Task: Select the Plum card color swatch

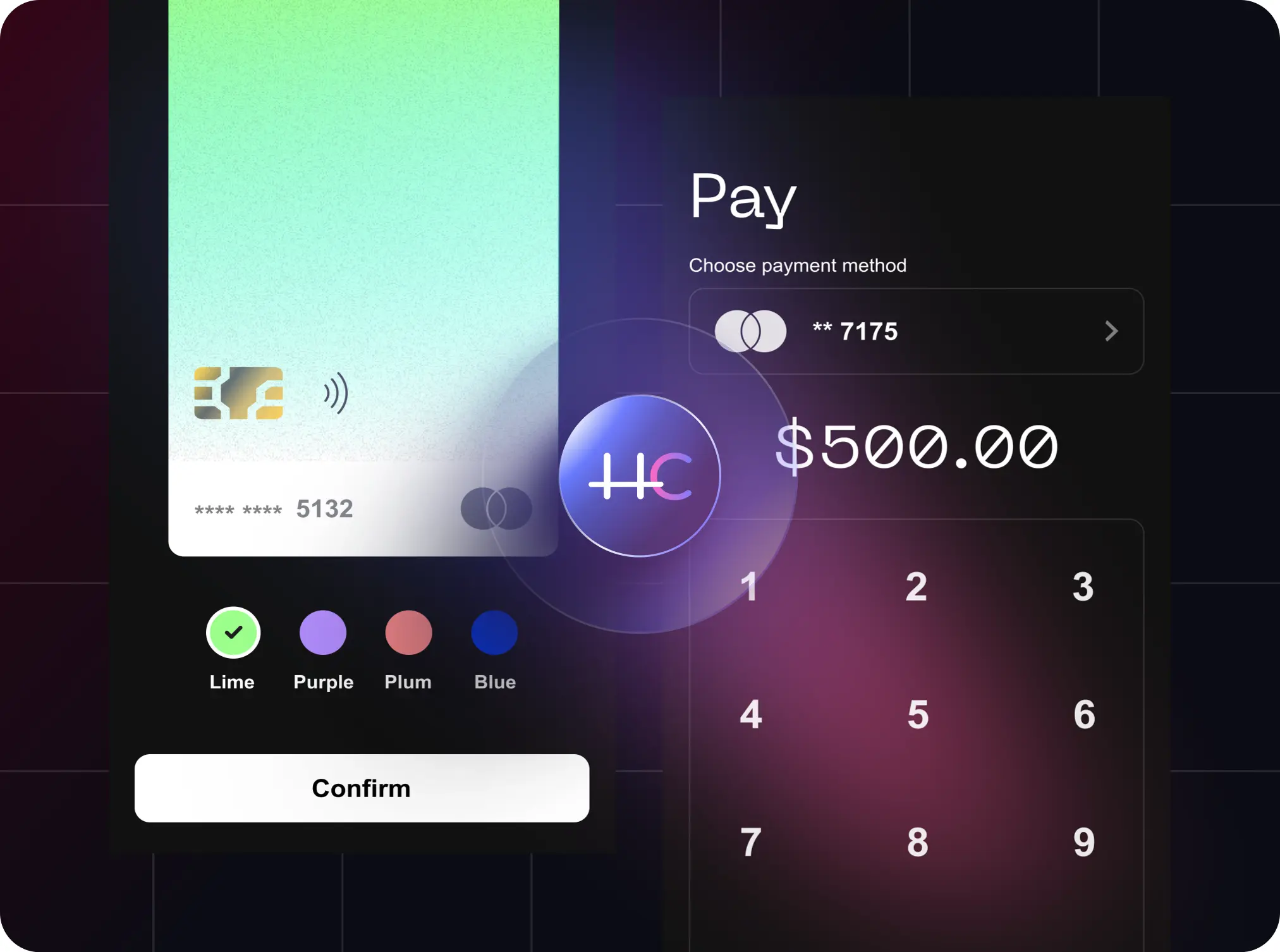Action: 409,631
